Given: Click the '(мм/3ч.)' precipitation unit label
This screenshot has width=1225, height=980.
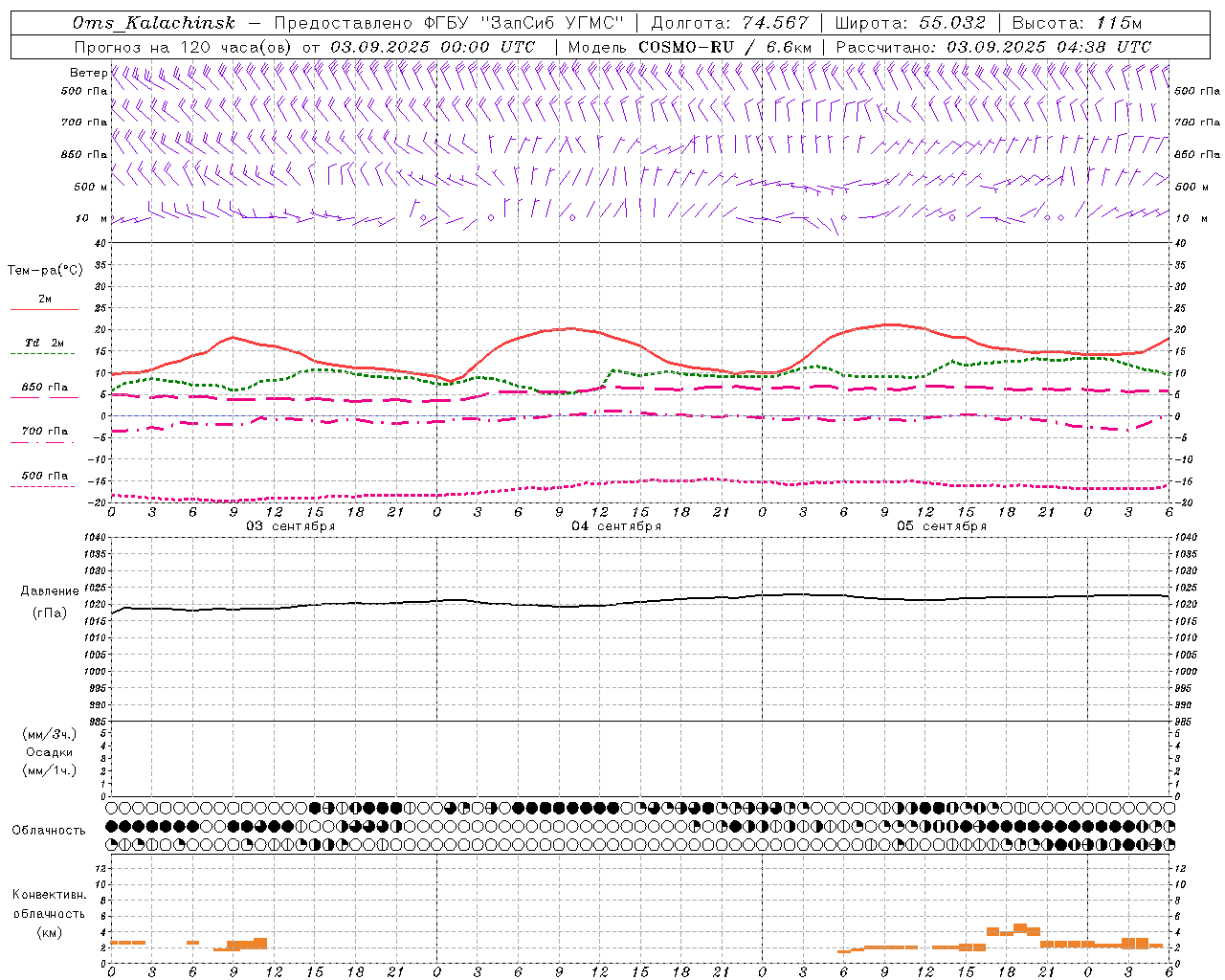Looking at the screenshot, I should (x=50, y=734).
